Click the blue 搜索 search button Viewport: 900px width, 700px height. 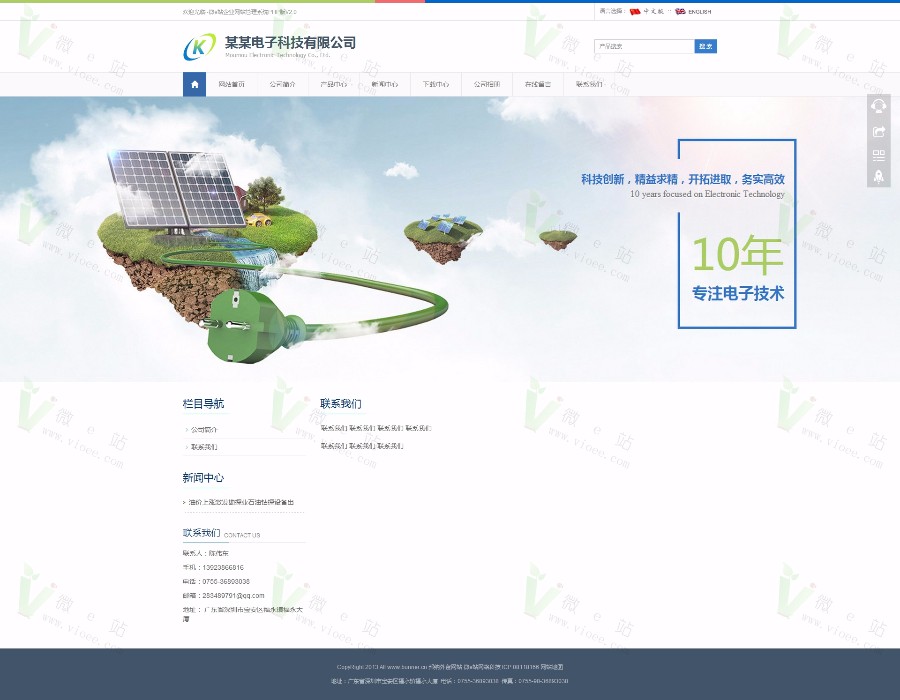(x=705, y=46)
